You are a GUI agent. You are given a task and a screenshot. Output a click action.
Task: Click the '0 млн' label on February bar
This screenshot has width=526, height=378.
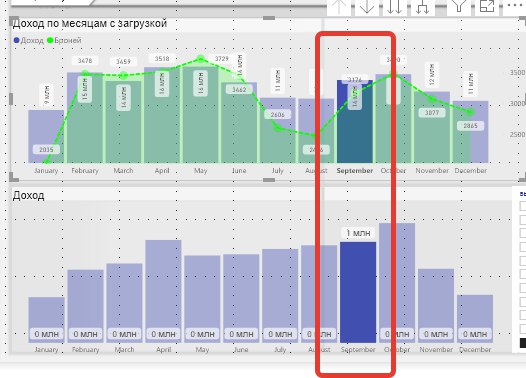pyautogui.click(x=86, y=334)
